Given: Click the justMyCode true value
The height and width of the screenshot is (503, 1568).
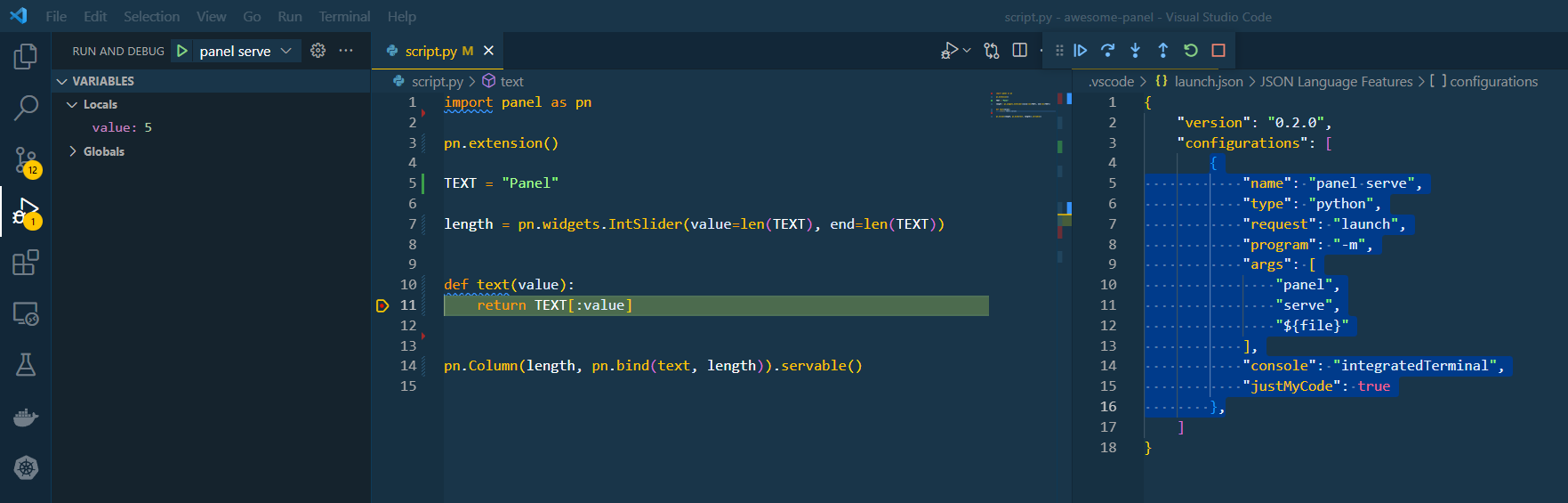Looking at the screenshot, I should pos(1374,386).
